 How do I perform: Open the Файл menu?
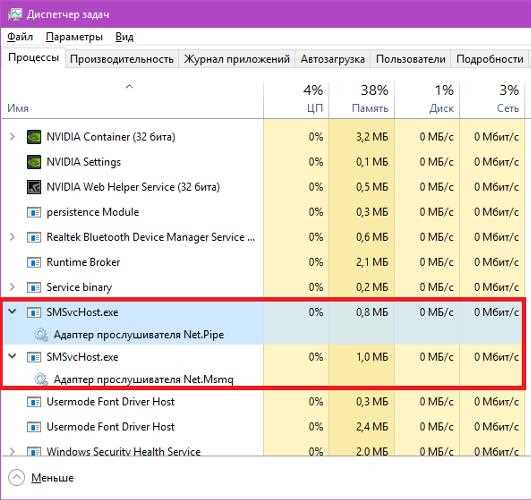click(20, 37)
